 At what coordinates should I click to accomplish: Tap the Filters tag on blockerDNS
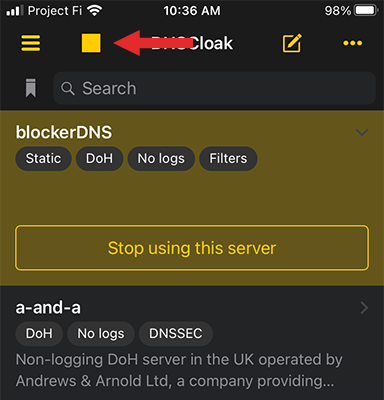(x=228, y=158)
